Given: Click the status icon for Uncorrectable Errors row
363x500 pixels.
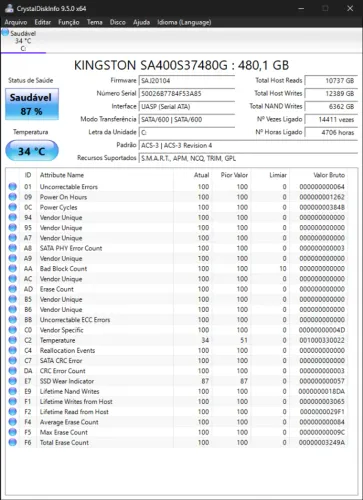Looking at the screenshot, I should [x=13, y=187].
